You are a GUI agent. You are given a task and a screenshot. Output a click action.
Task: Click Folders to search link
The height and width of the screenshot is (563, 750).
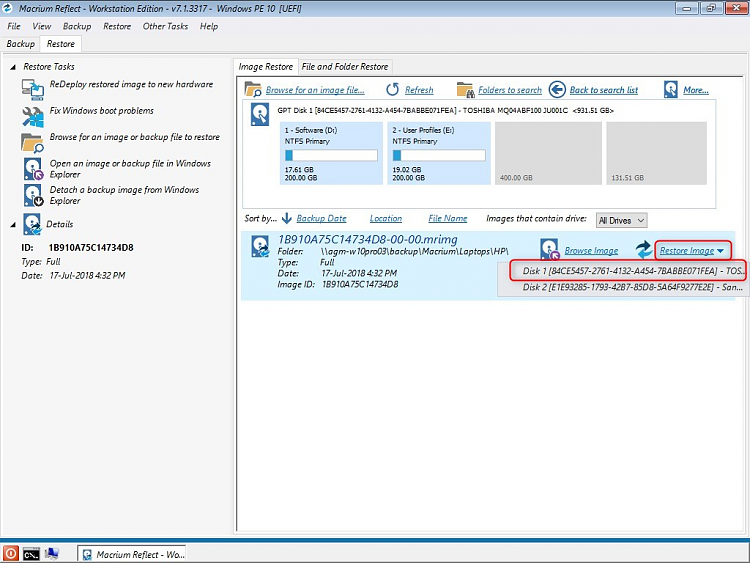(510, 90)
